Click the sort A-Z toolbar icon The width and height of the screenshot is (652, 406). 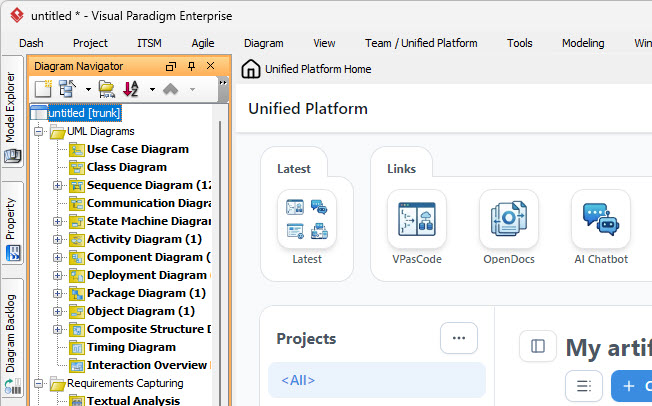pos(131,89)
